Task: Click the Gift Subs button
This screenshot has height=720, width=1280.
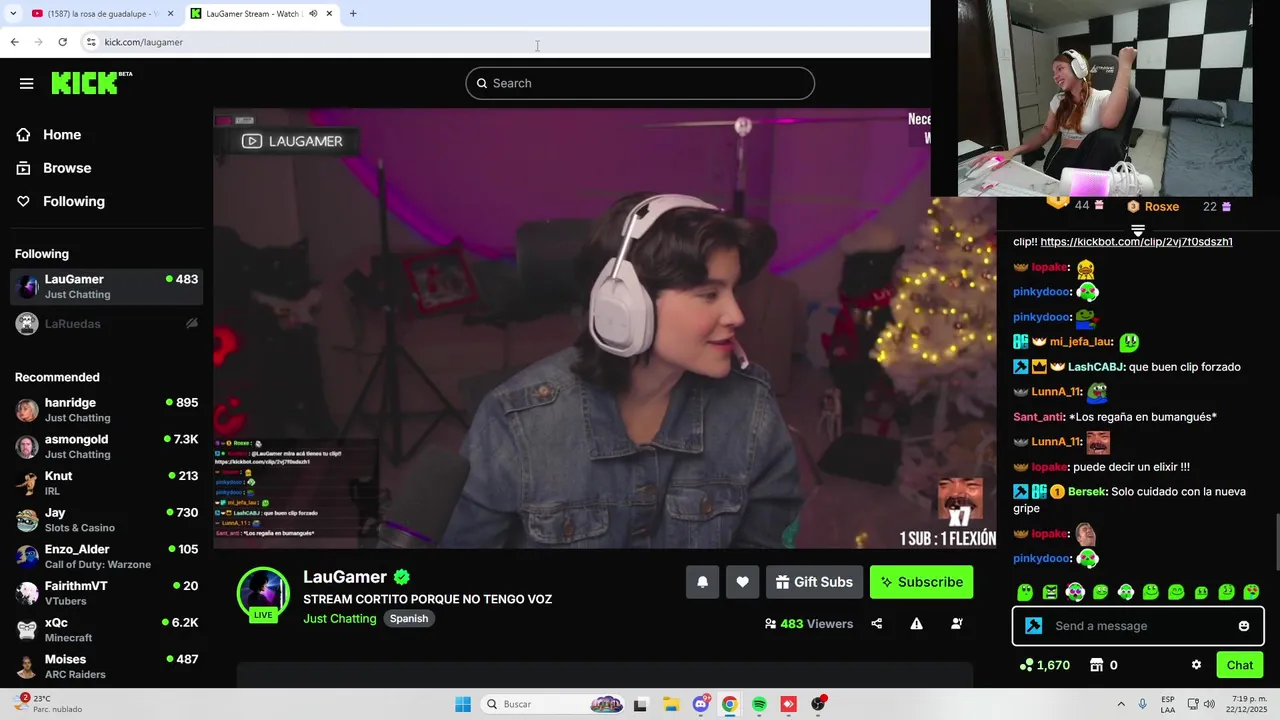Action: coord(814,582)
